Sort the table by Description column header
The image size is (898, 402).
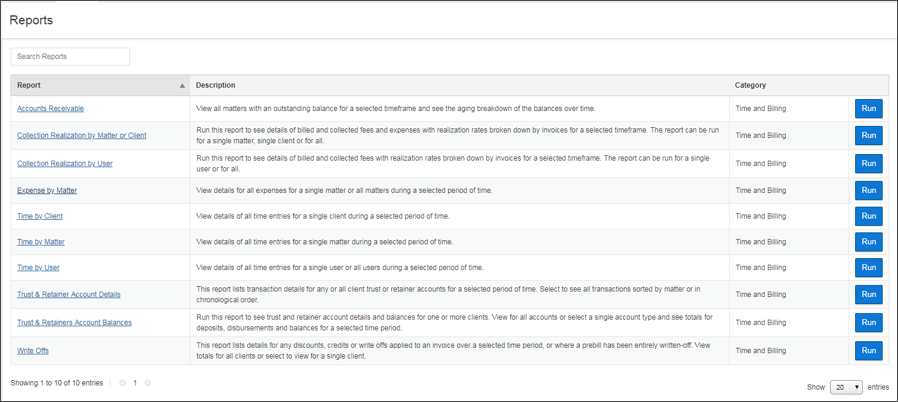coord(216,86)
